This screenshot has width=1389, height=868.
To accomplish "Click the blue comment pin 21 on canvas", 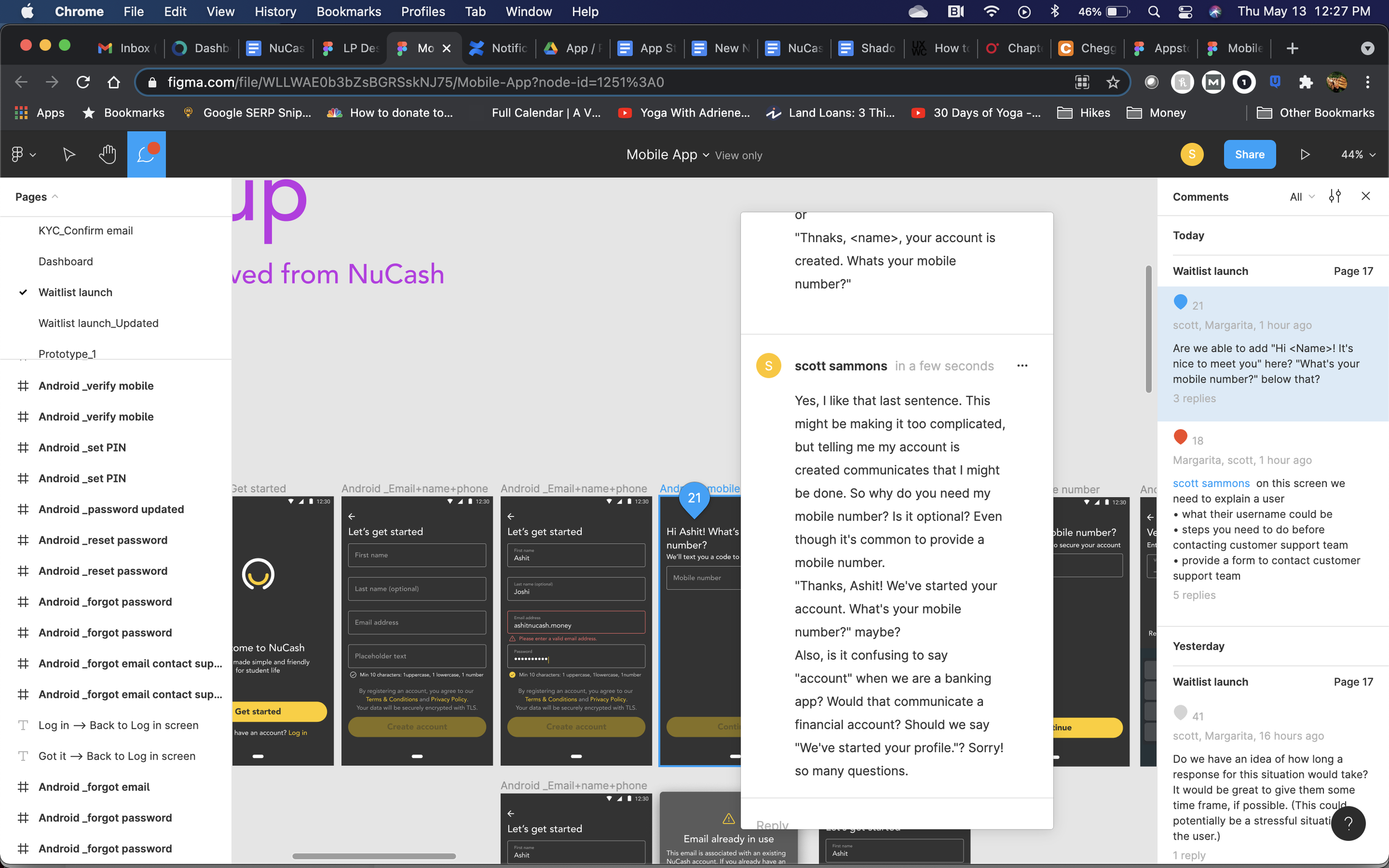I will point(694,498).
